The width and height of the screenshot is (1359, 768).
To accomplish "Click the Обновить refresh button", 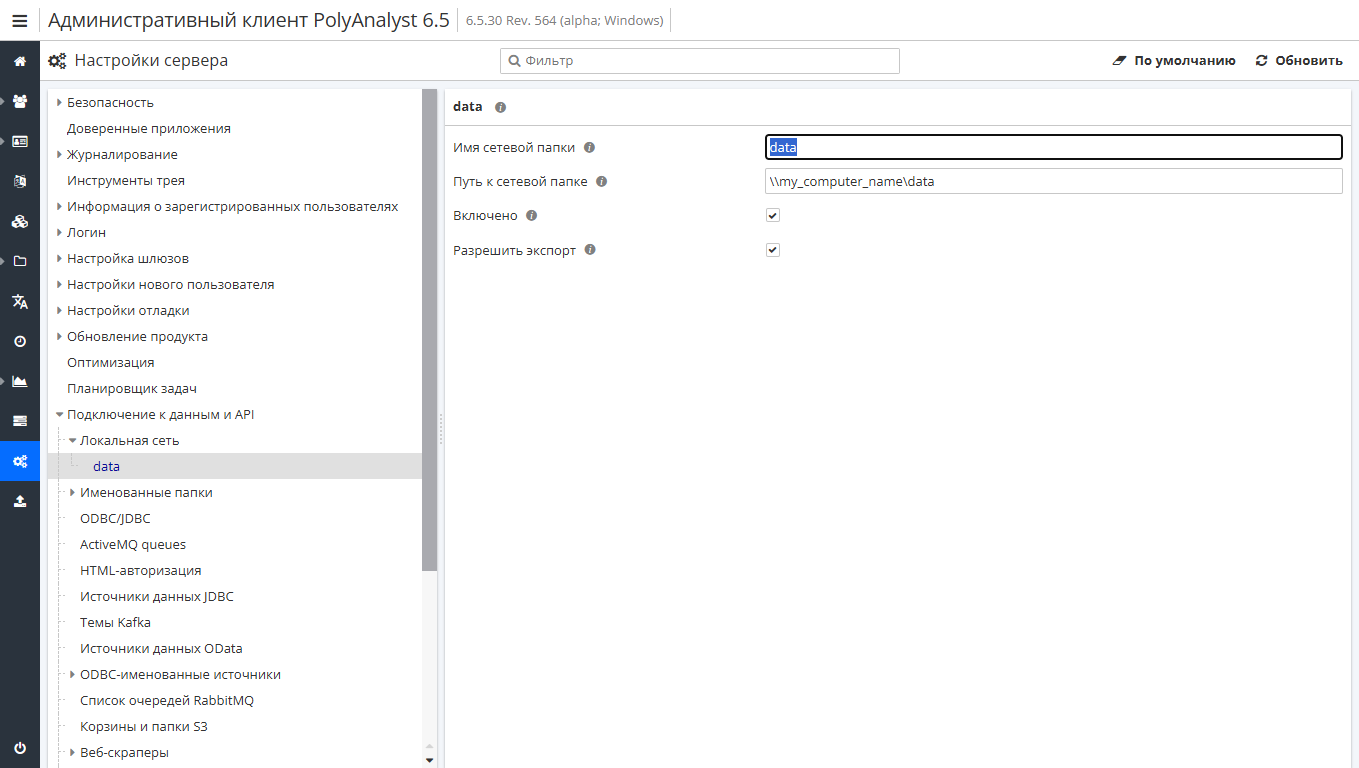I will pyautogui.click(x=1299, y=61).
